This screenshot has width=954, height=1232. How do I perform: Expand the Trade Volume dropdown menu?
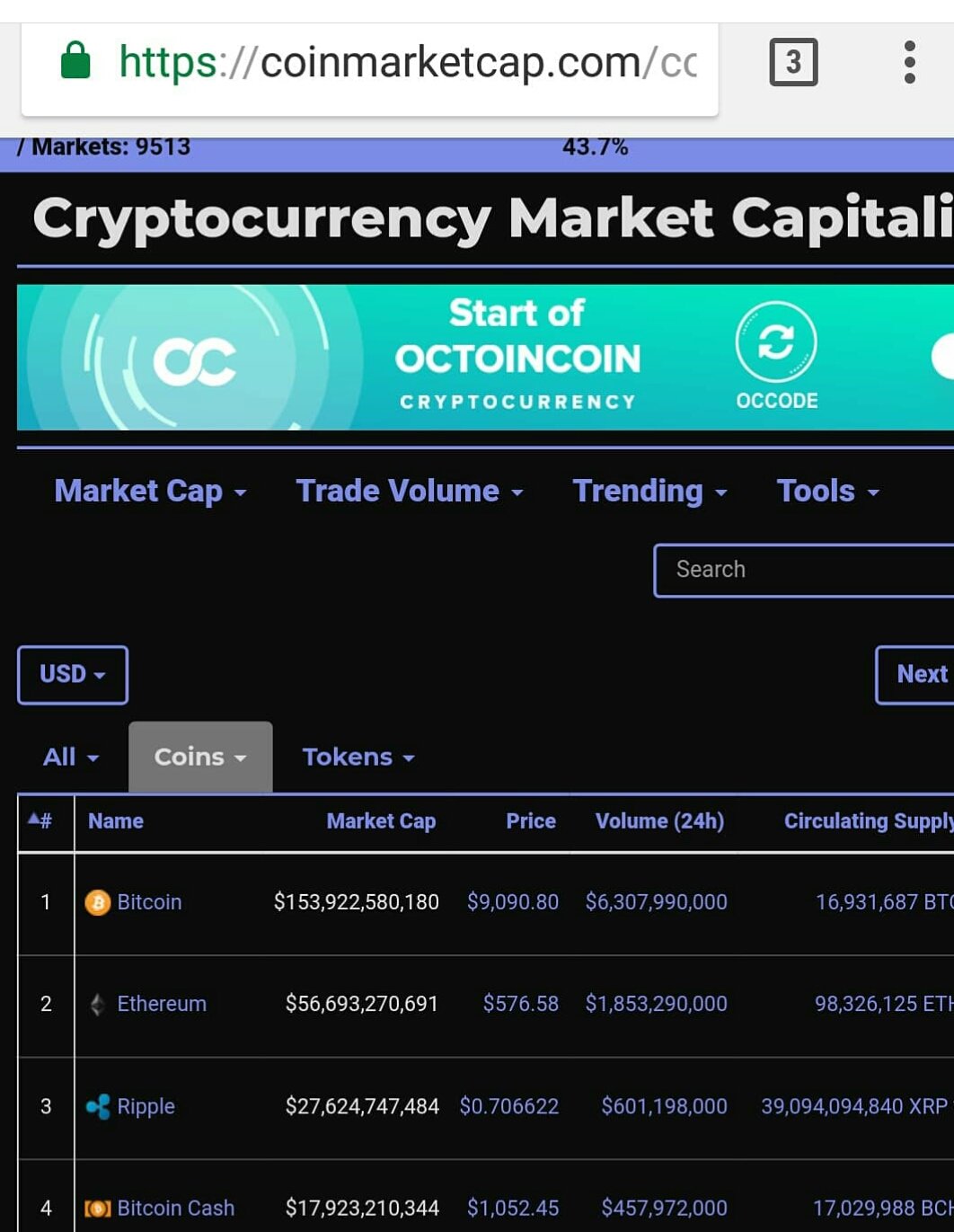(410, 492)
